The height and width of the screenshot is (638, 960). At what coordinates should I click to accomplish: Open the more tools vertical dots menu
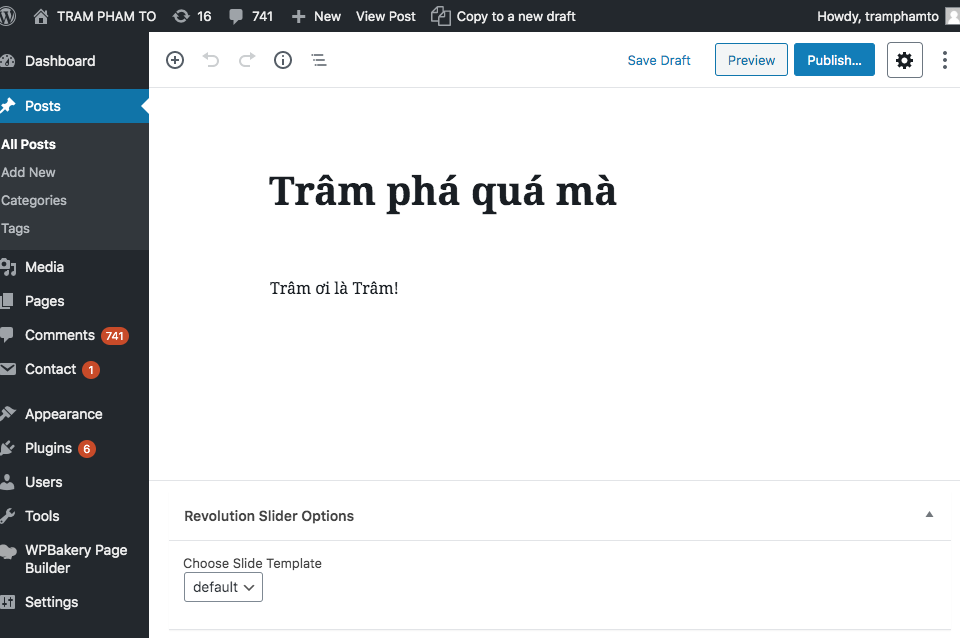(x=944, y=60)
